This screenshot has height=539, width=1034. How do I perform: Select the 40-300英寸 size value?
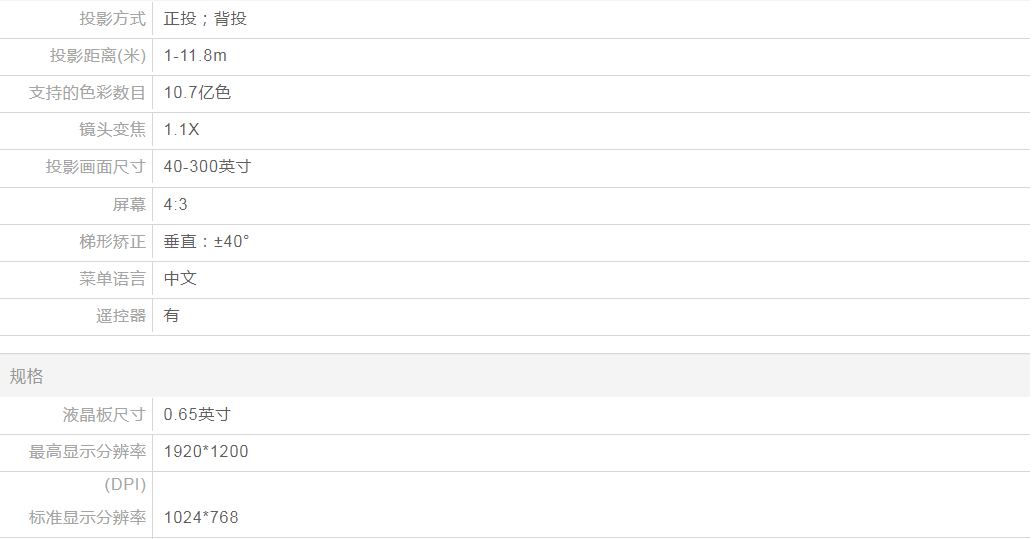point(207,167)
